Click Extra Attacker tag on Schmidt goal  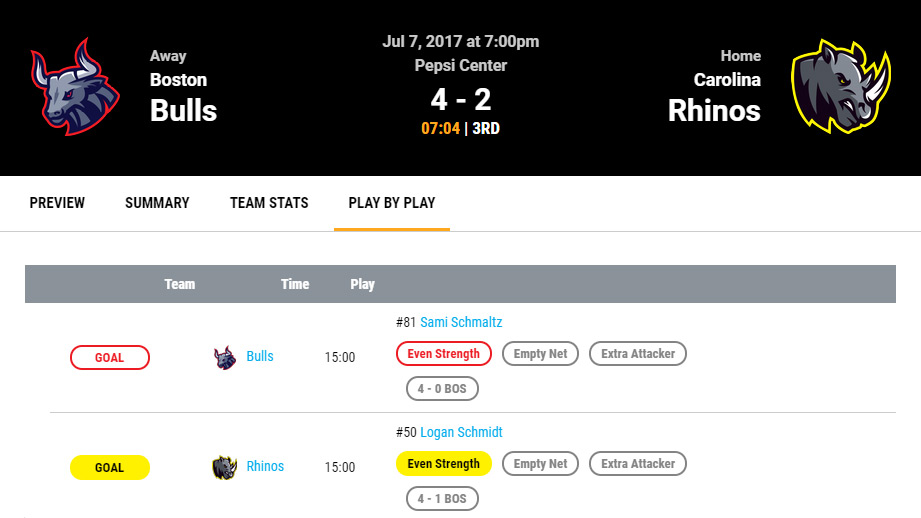(x=638, y=464)
